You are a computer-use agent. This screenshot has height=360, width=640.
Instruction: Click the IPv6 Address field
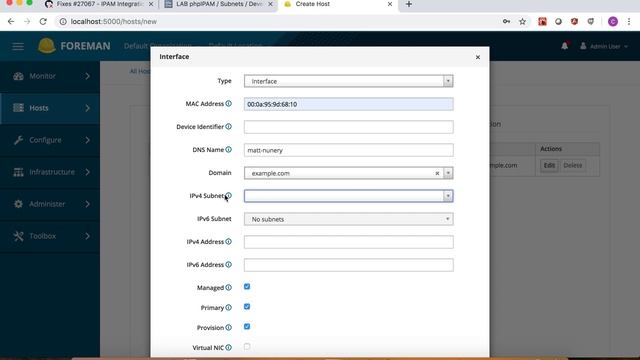tap(349, 265)
